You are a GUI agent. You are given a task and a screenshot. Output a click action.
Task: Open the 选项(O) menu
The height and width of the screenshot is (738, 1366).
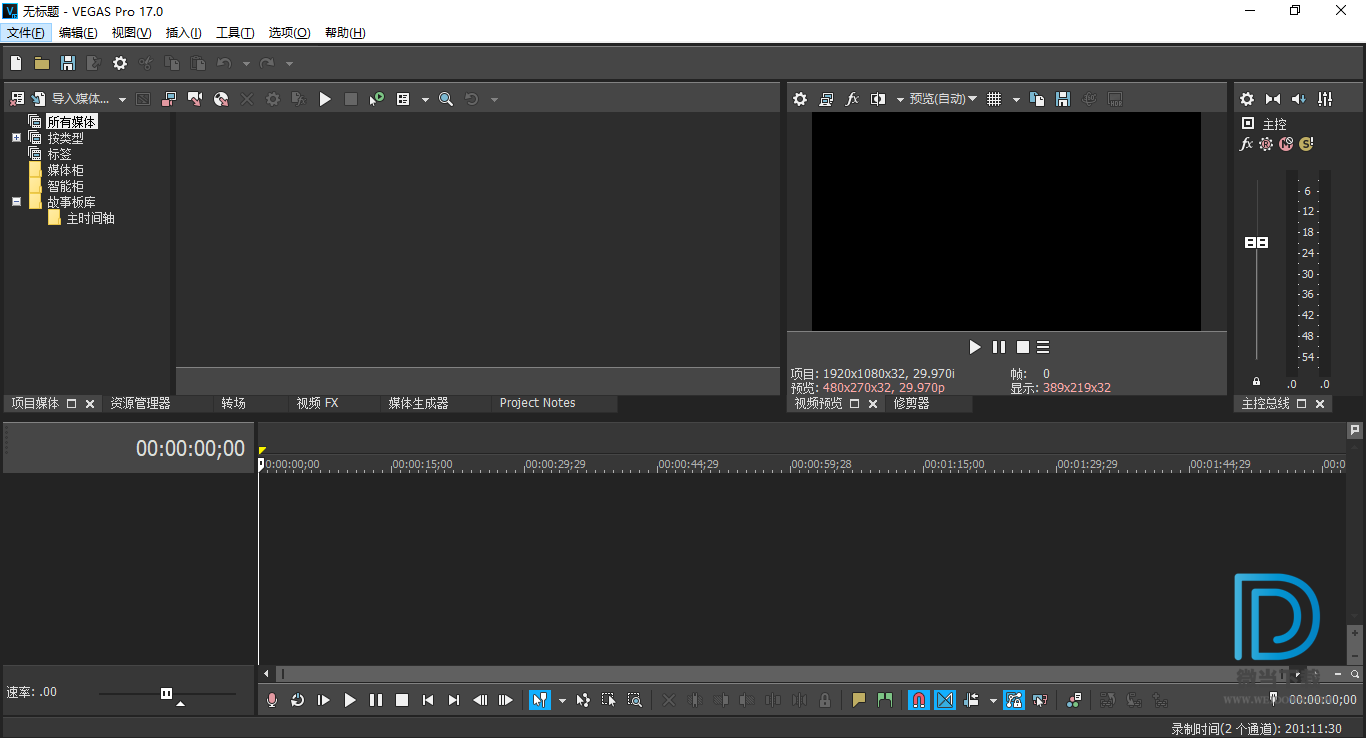(x=289, y=33)
